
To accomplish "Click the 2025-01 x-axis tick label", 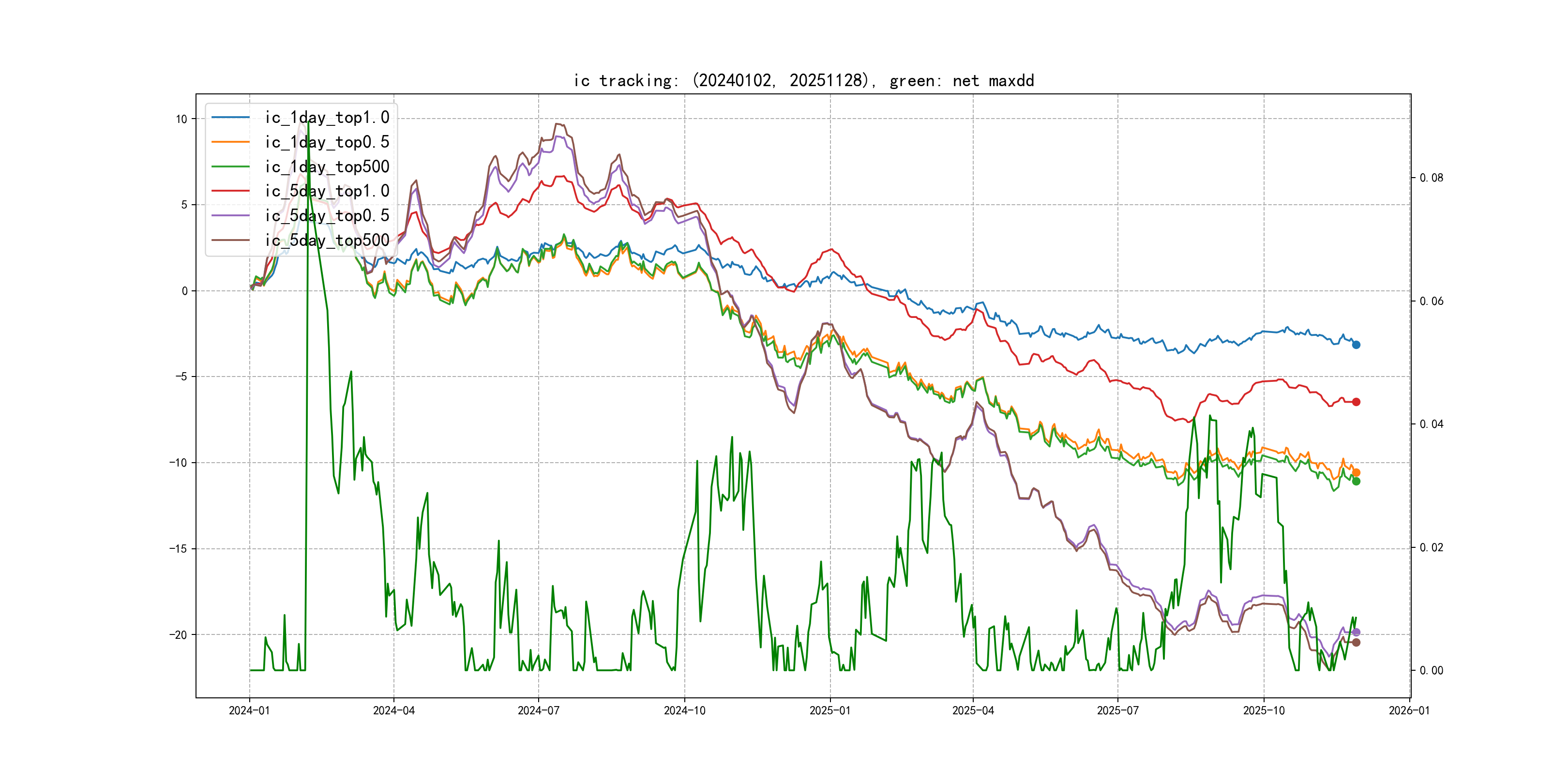I will click(x=829, y=710).
